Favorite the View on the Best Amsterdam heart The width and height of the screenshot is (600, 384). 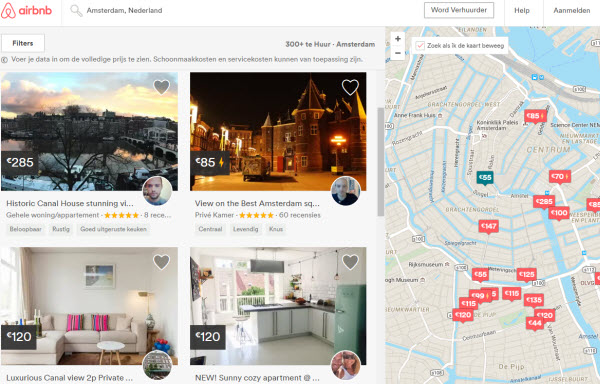(350, 87)
